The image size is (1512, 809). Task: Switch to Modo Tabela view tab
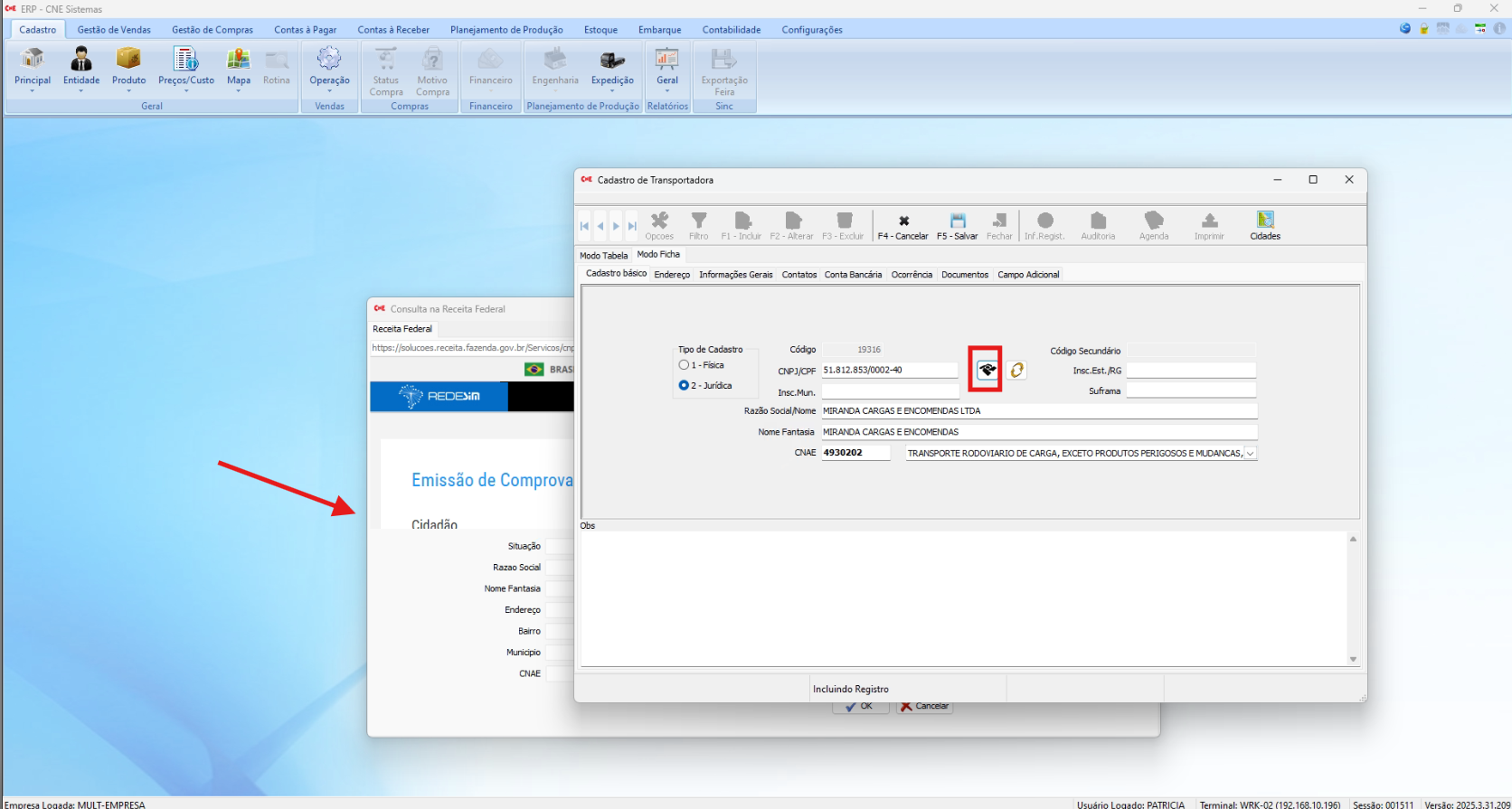(x=603, y=256)
